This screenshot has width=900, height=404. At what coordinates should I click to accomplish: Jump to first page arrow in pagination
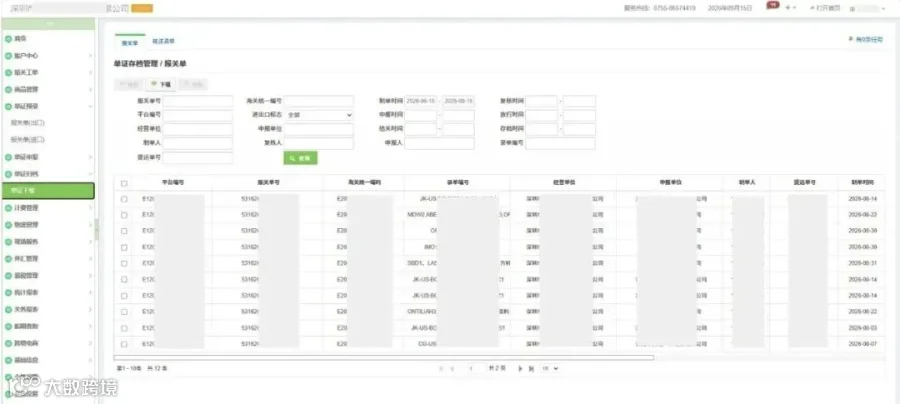(442, 368)
